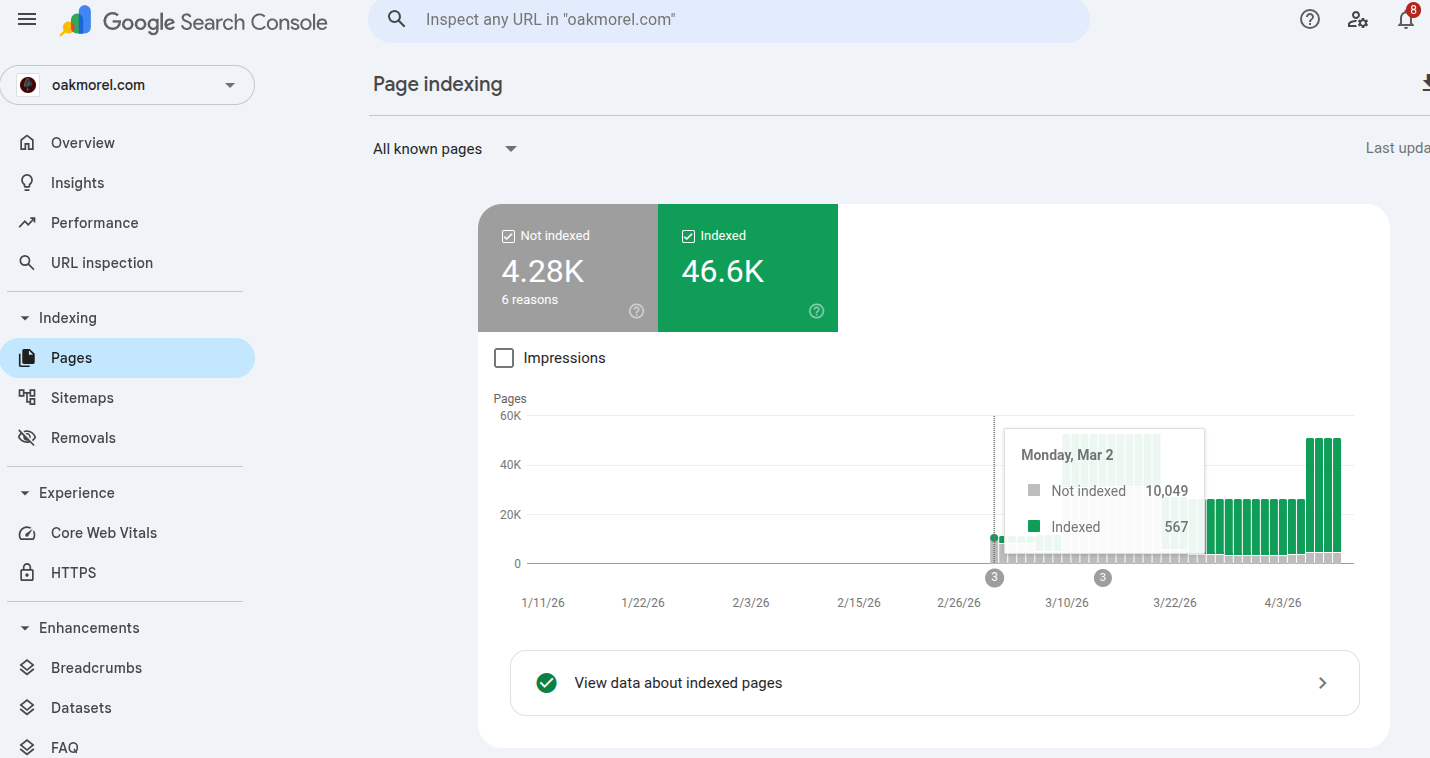Click the FAQ layers icon
Image resolution: width=1430 pixels, height=758 pixels.
27,748
